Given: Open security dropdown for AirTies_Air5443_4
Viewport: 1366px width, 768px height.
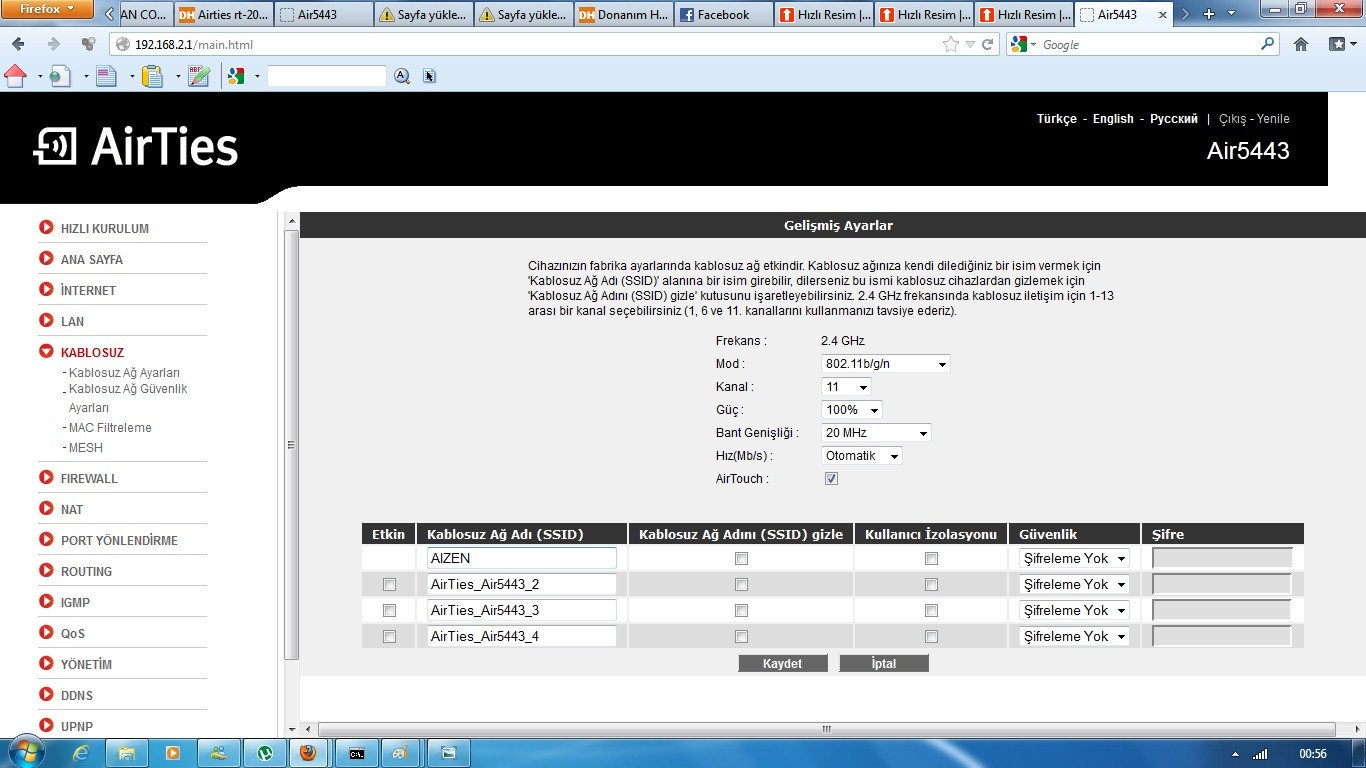Looking at the screenshot, I should (1074, 636).
